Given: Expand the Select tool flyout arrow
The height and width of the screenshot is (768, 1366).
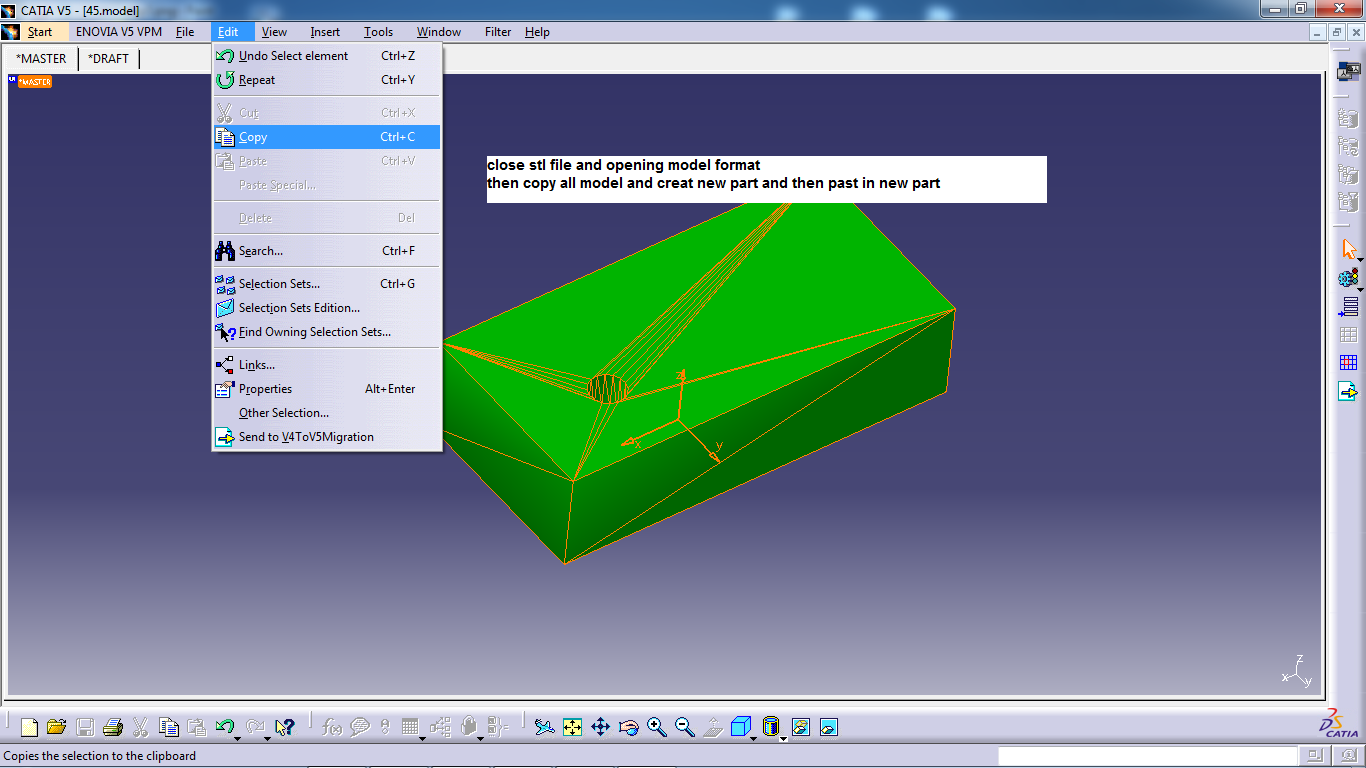Looking at the screenshot, I should click(1360, 260).
